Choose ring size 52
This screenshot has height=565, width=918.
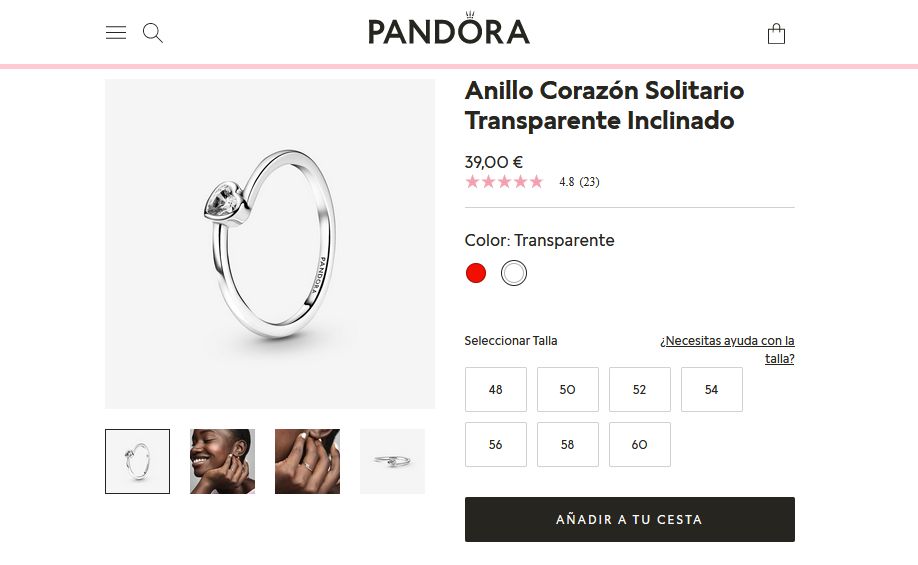(x=640, y=389)
